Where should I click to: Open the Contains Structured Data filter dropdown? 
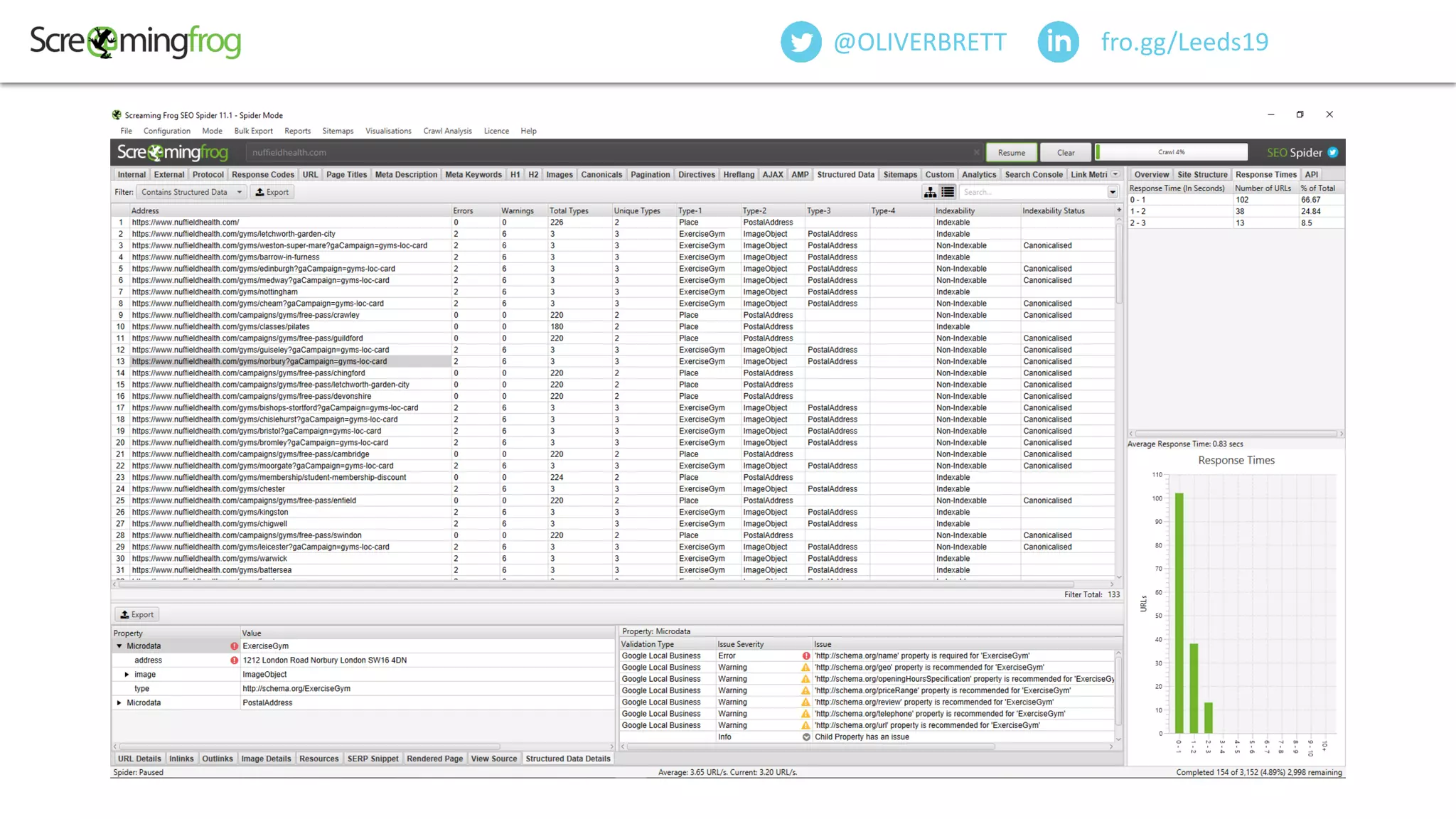click(x=191, y=192)
